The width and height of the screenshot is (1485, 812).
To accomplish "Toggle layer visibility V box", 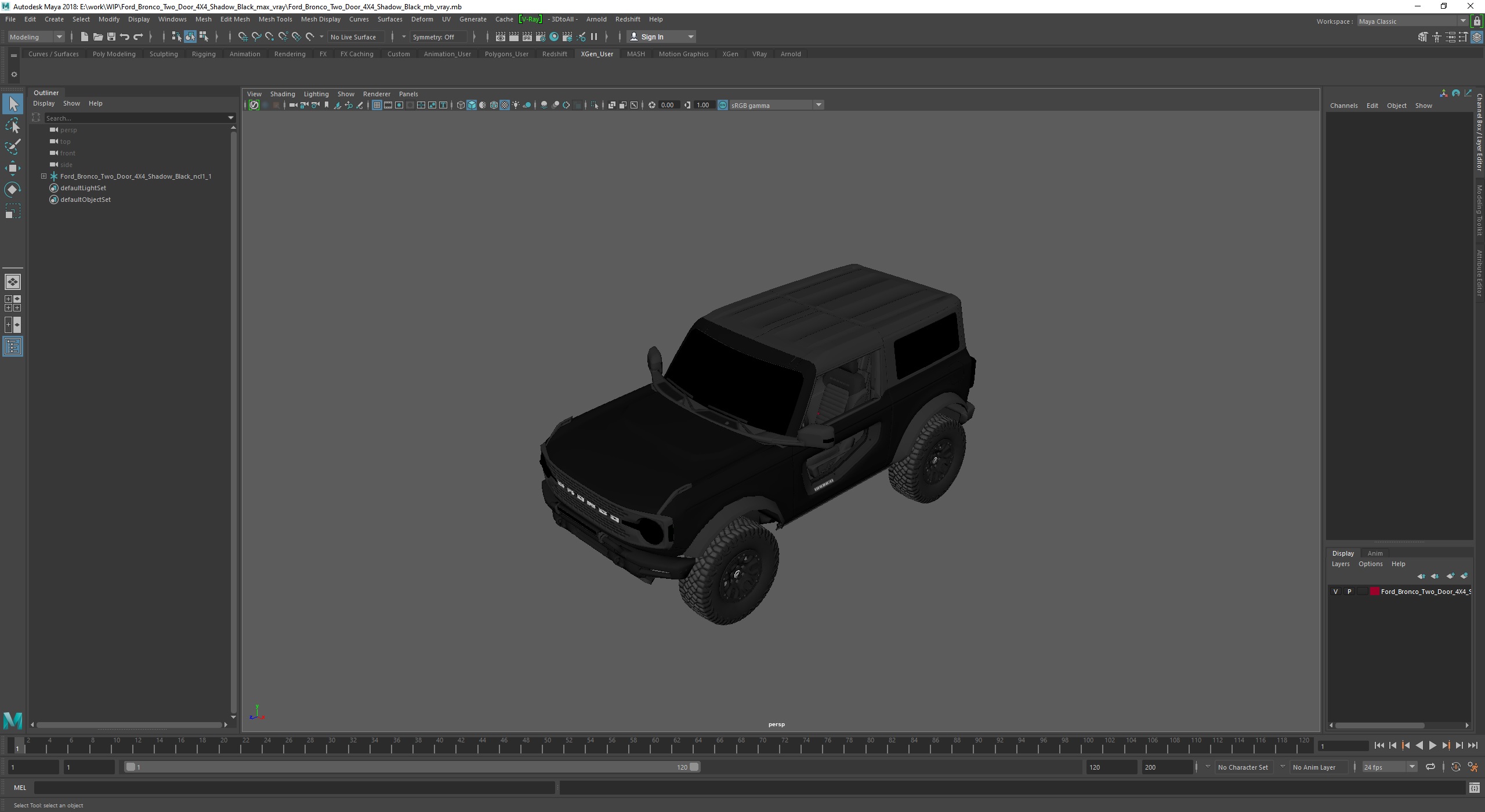I will (1335, 592).
